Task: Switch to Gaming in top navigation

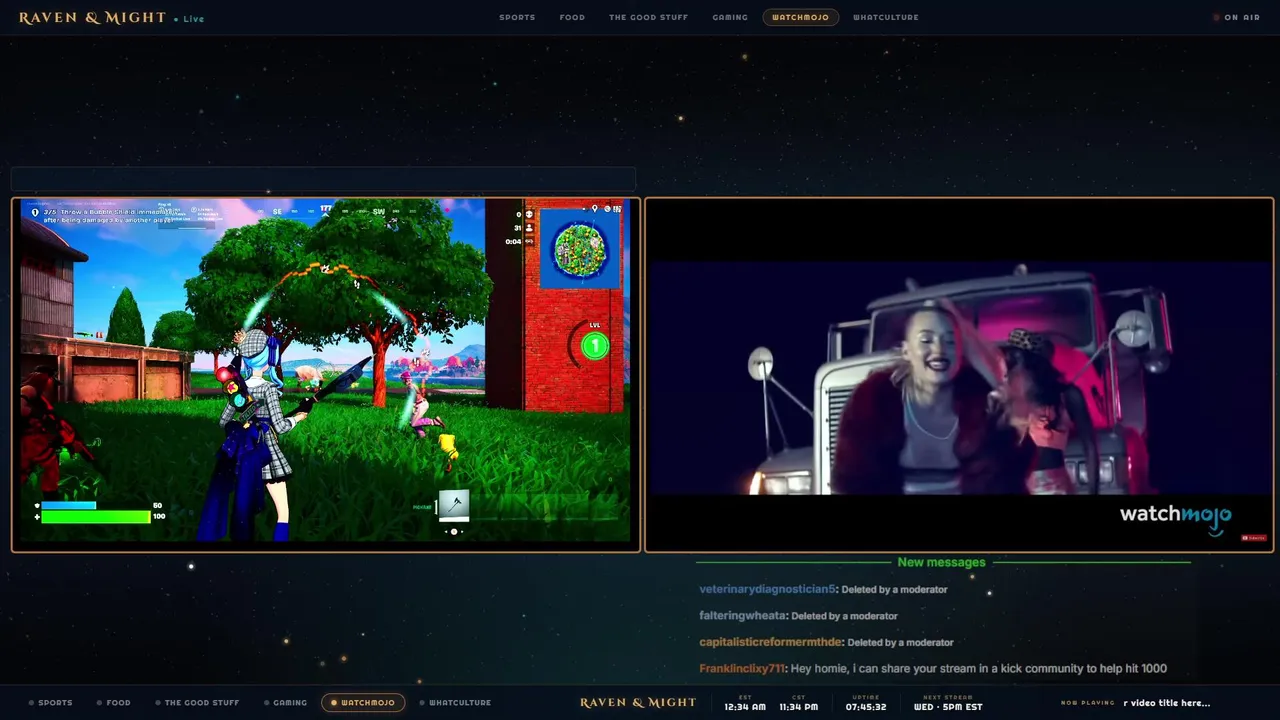Action: click(x=730, y=17)
